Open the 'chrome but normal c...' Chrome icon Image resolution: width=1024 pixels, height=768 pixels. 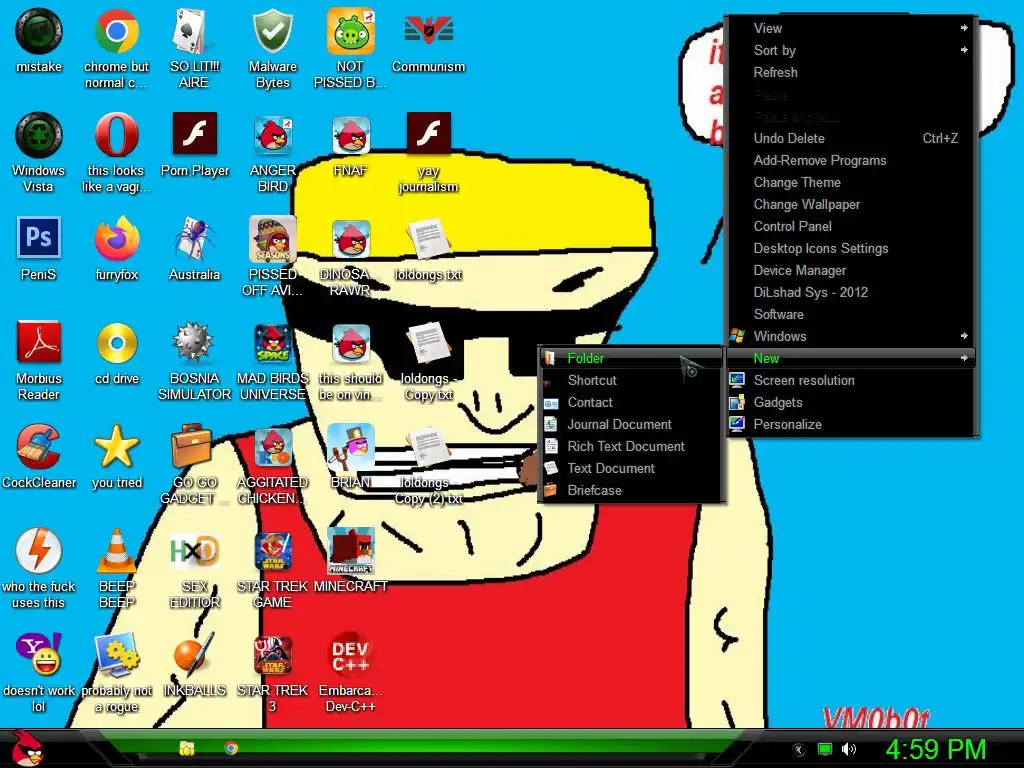116,31
